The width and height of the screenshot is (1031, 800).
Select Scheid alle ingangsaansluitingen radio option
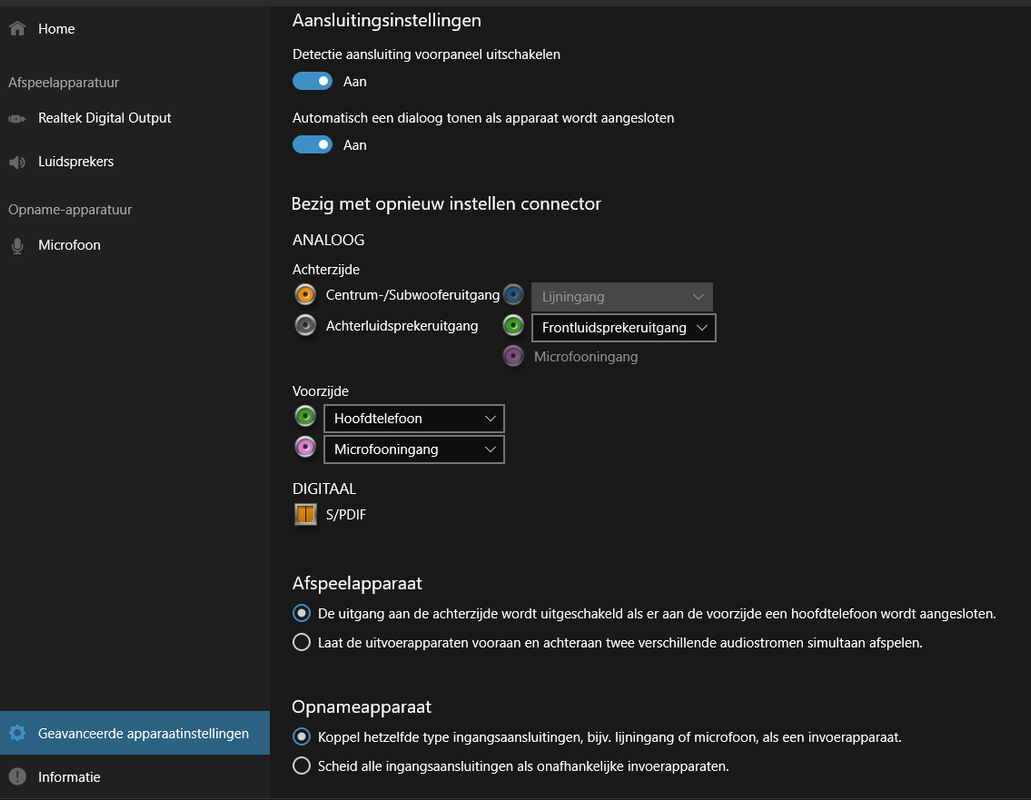pos(302,766)
